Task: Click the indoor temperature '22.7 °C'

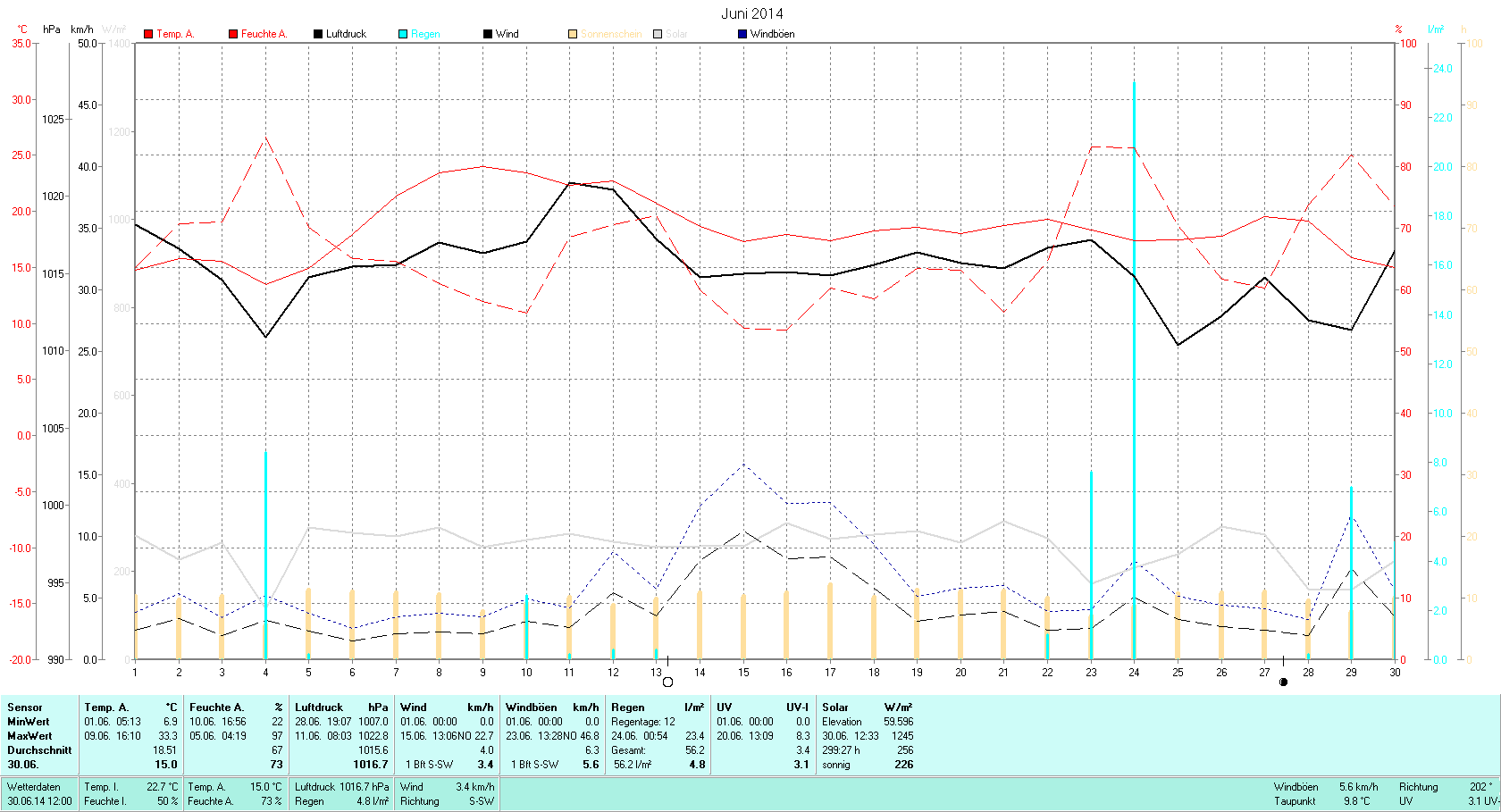Action: pyautogui.click(x=163, y=787)
